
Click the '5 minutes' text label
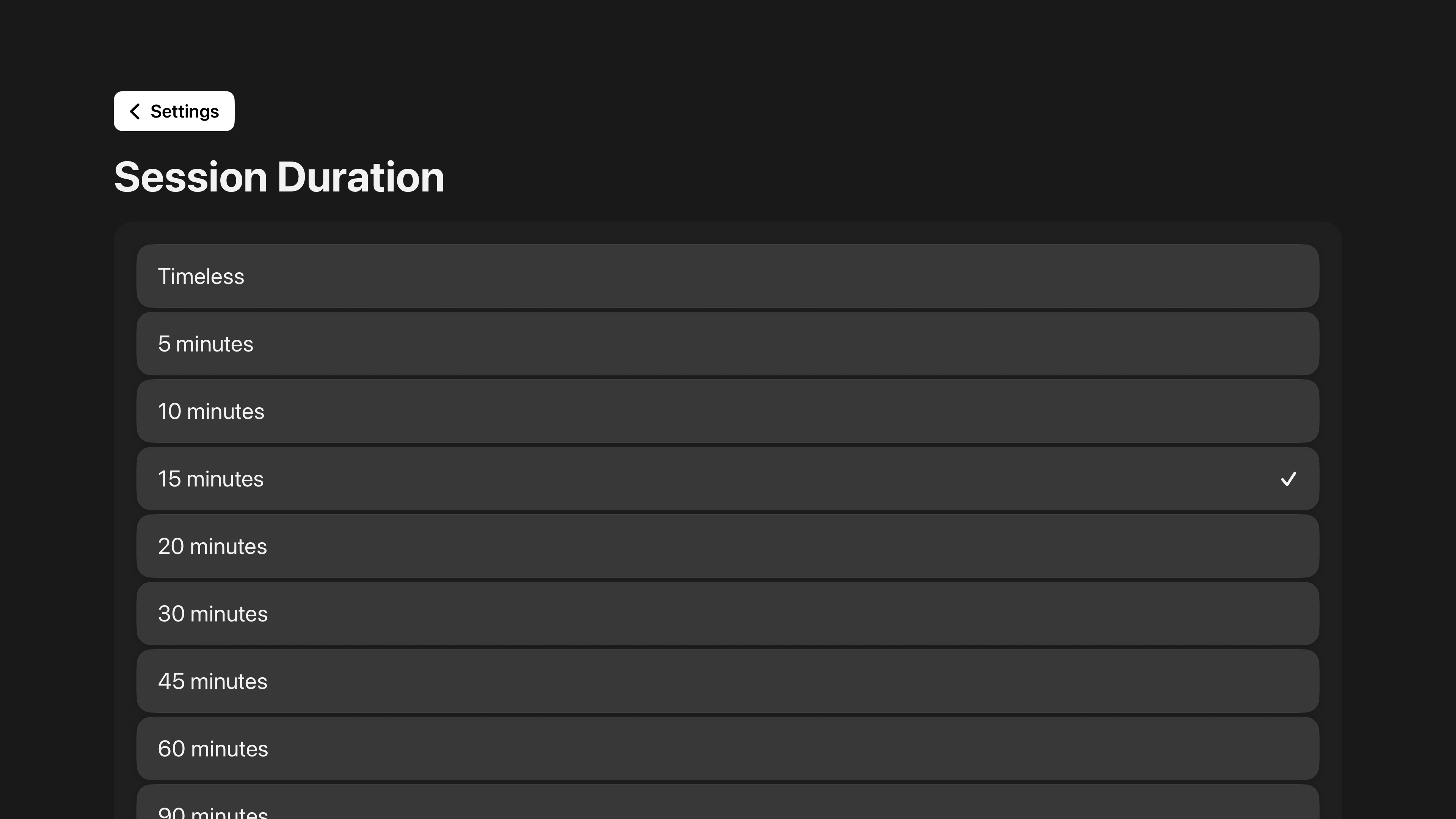[x=205, y=344]
